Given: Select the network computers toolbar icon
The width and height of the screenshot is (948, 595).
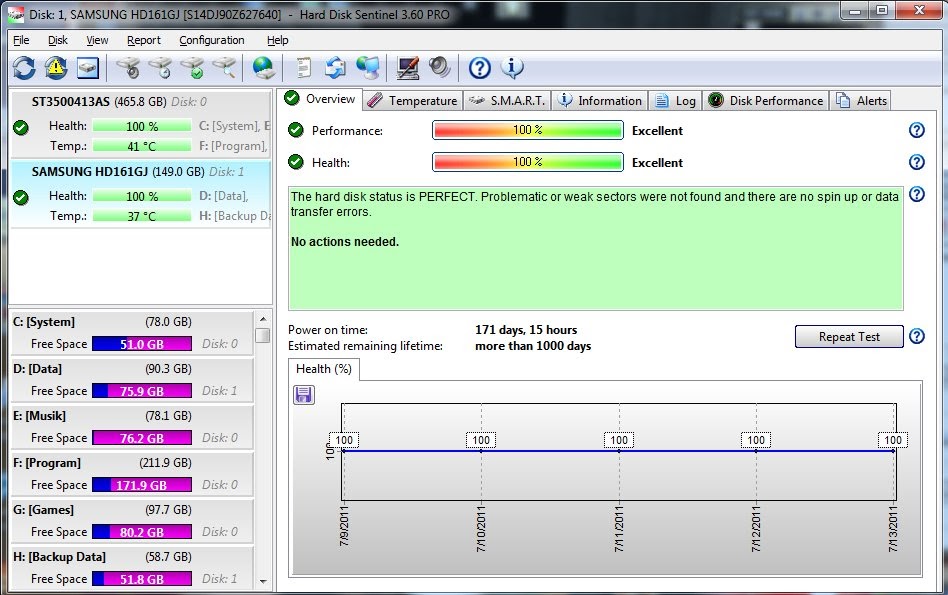Looking at the screenshot, I should 368,67.
